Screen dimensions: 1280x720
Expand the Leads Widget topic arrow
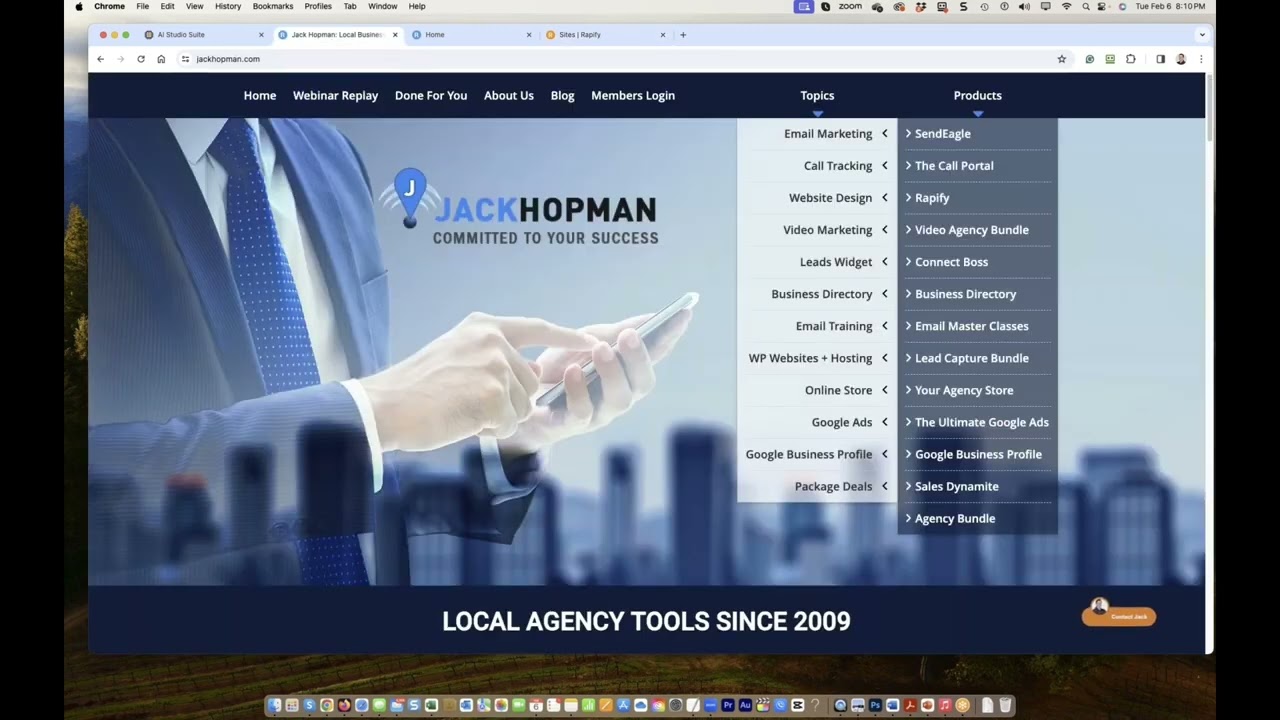tap(884, 262)
